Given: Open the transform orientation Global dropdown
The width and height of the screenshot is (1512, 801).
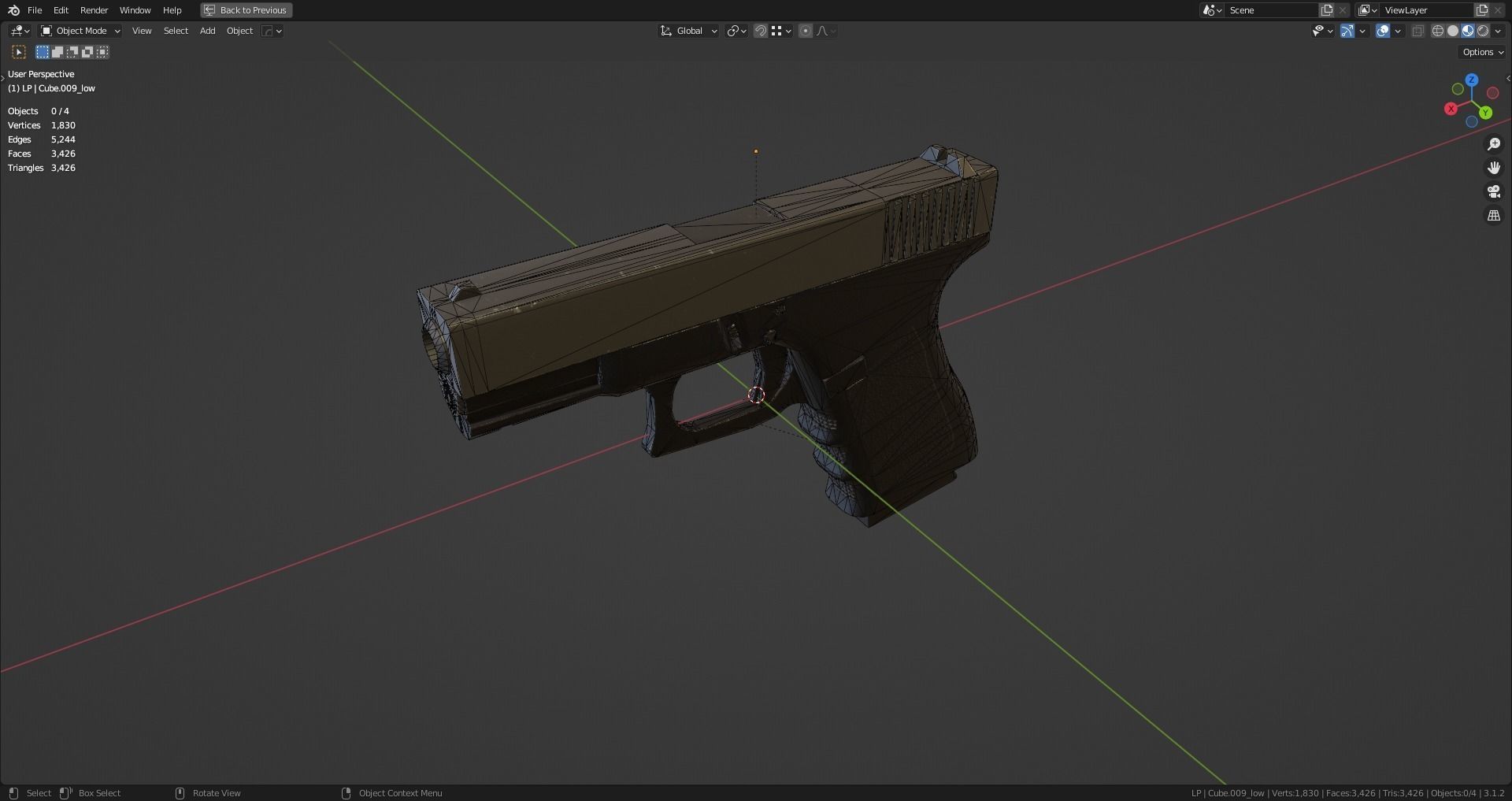Looking at the screenshot, I should tap(689, 31).
